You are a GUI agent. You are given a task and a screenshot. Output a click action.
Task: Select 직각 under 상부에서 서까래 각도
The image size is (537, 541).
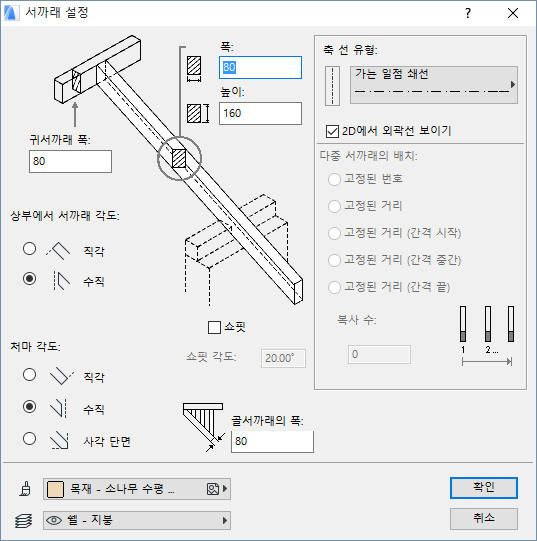click(x=30, y=249)
